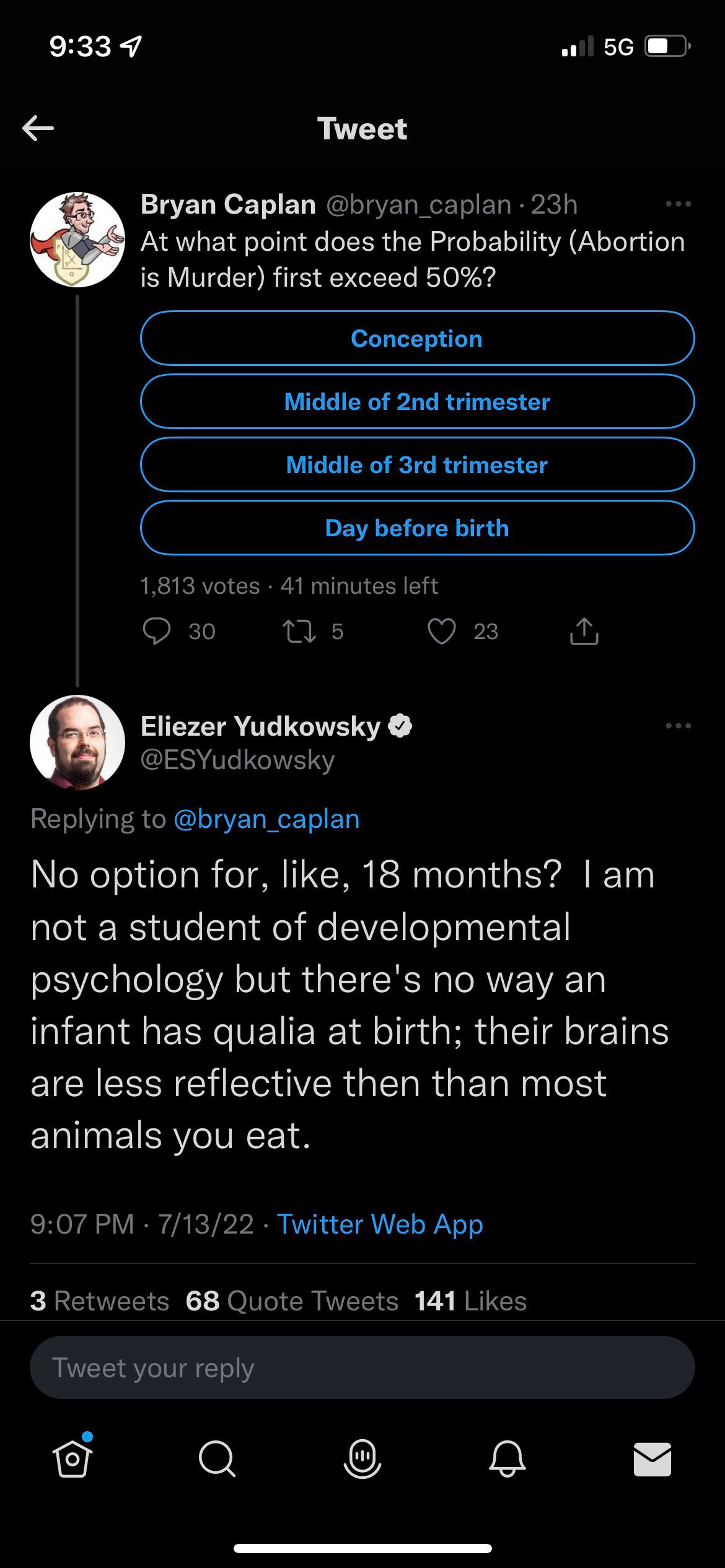Viewport: 725px width, 1568px height.
Task: Open the share icon on the poll tweet
Action: click(583, 631)
